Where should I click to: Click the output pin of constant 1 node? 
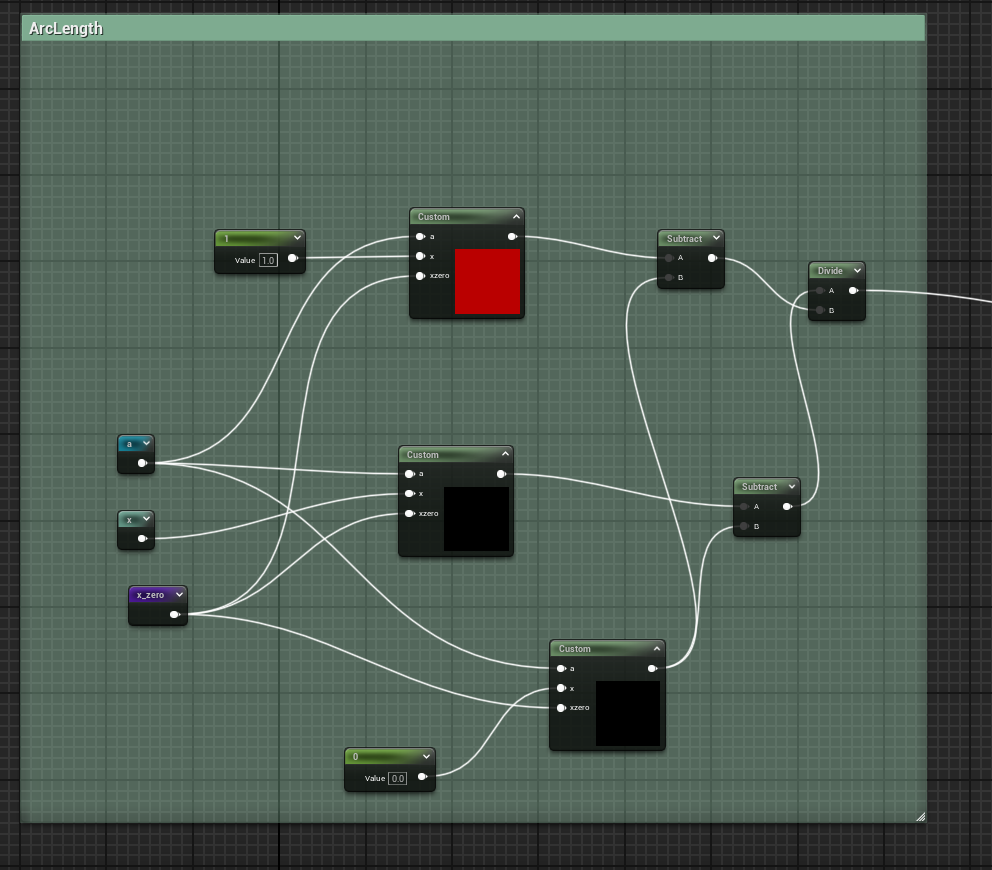point(292,259)
